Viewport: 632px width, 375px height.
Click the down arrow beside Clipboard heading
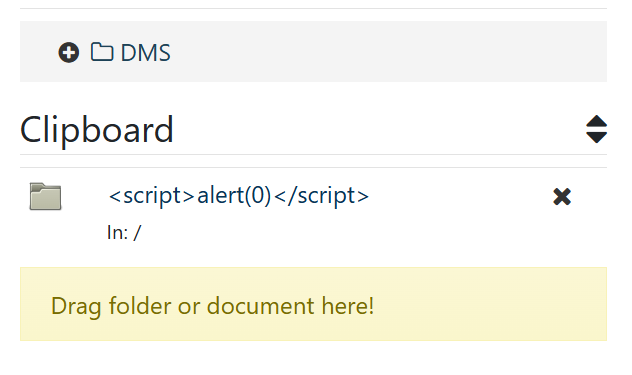[596, 137]
